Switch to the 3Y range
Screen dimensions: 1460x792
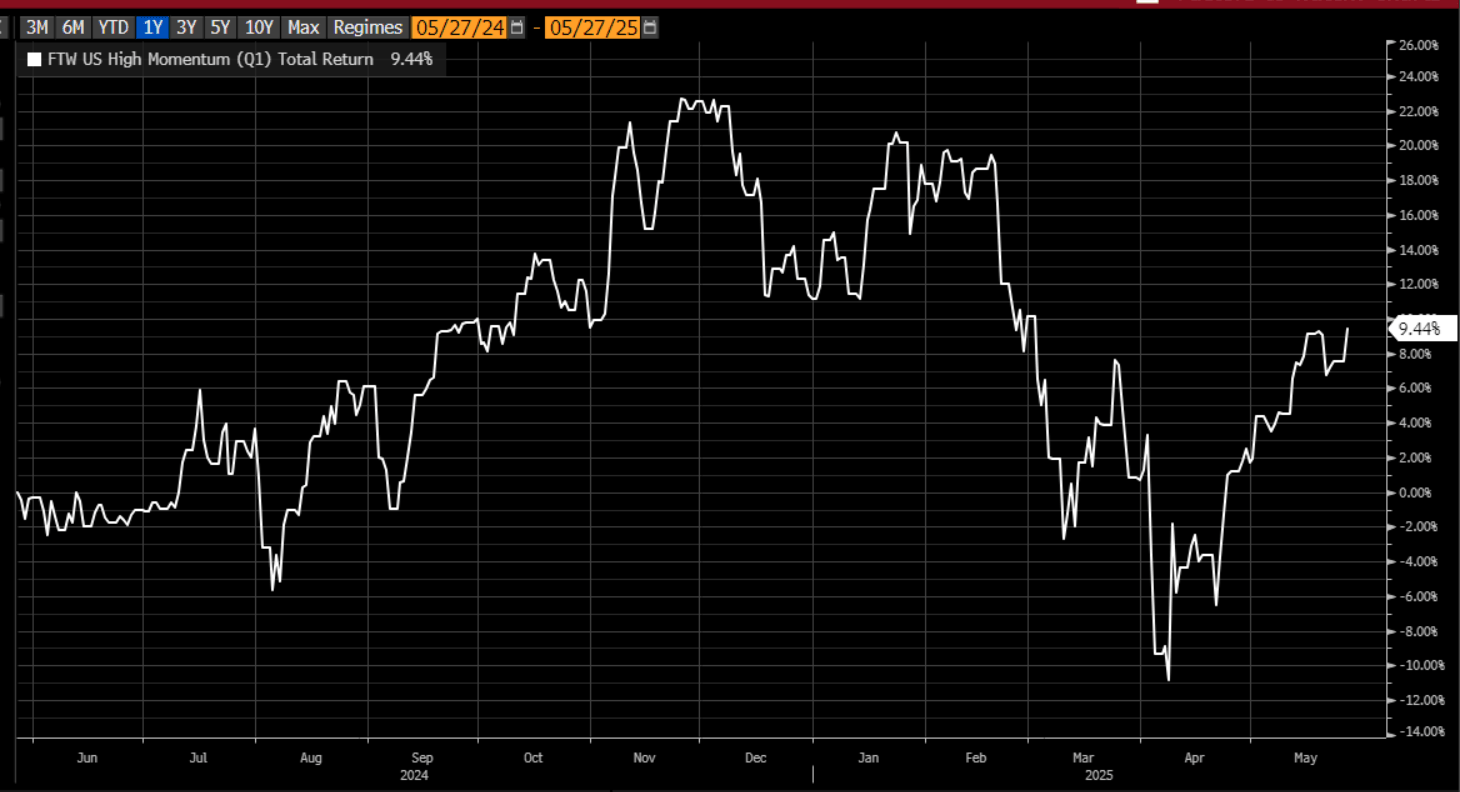point(186,27)
